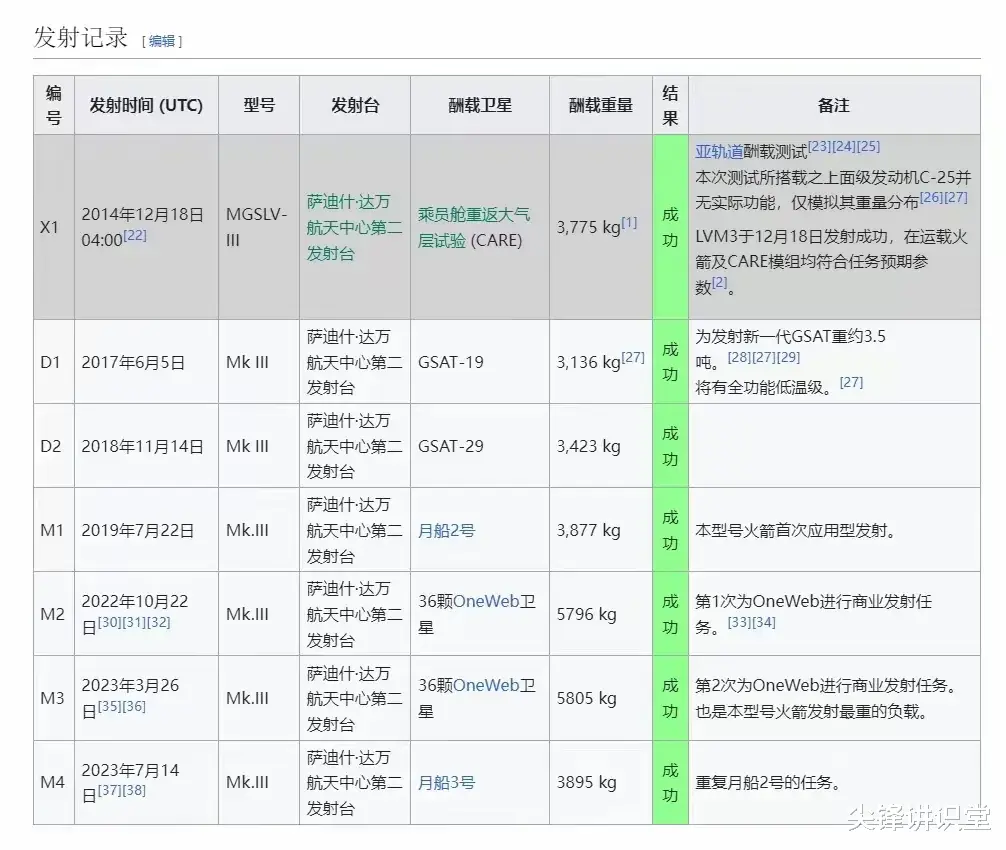Open citation [32] in M2 date cell
The height and width of the screenshot is (850, 1006).
(158, 622)
